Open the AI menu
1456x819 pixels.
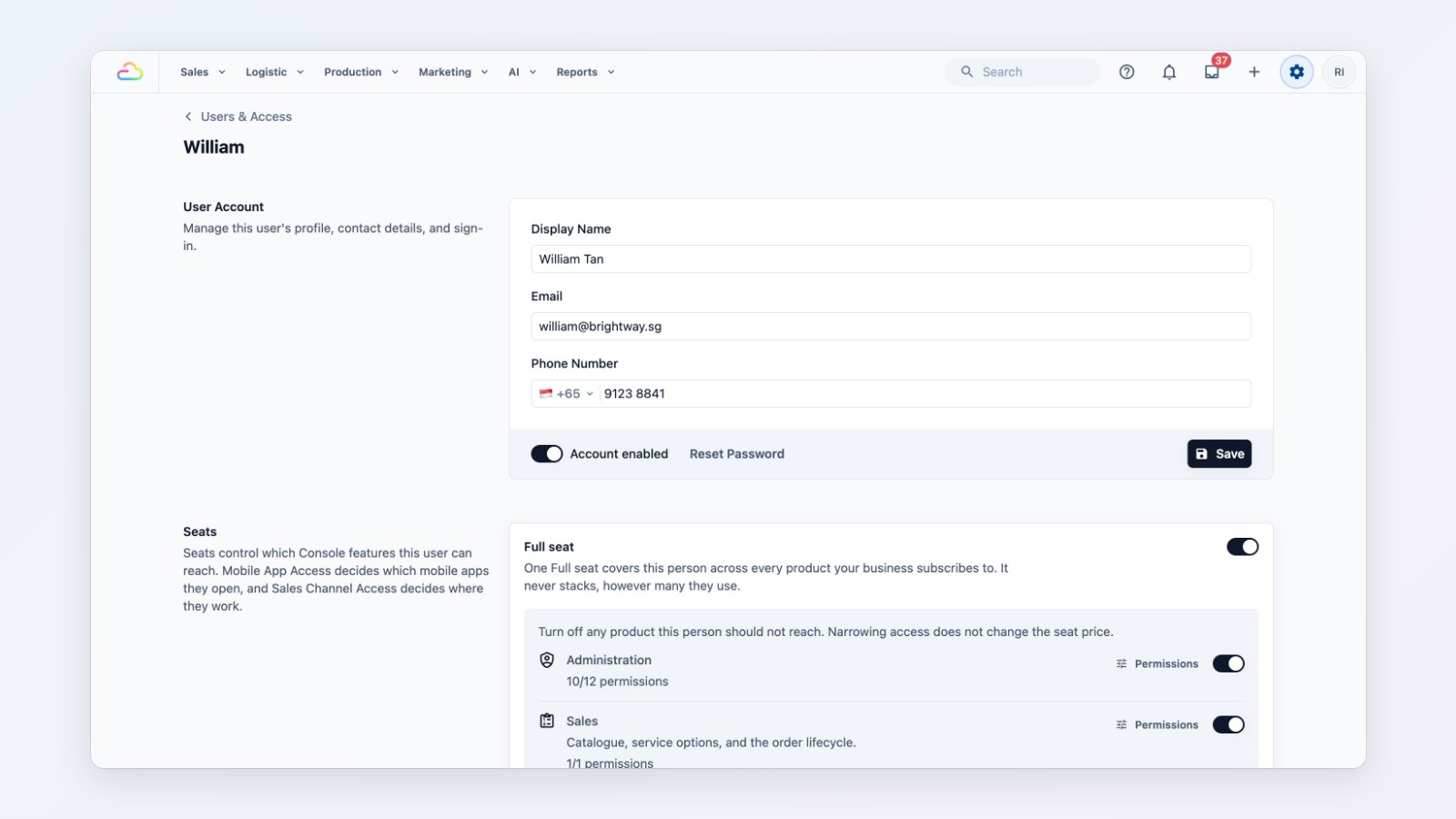point(522,72)
